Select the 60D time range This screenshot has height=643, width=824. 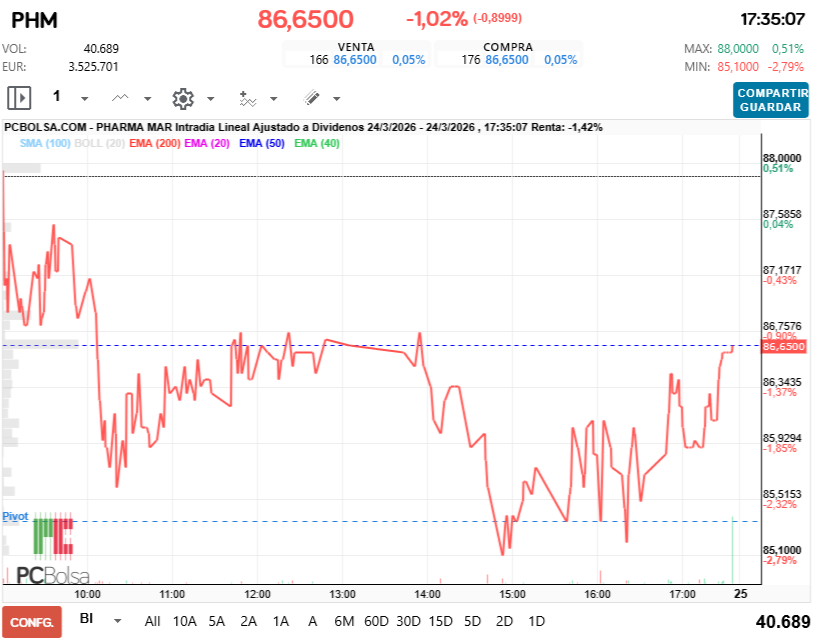[x=376, y=621]
